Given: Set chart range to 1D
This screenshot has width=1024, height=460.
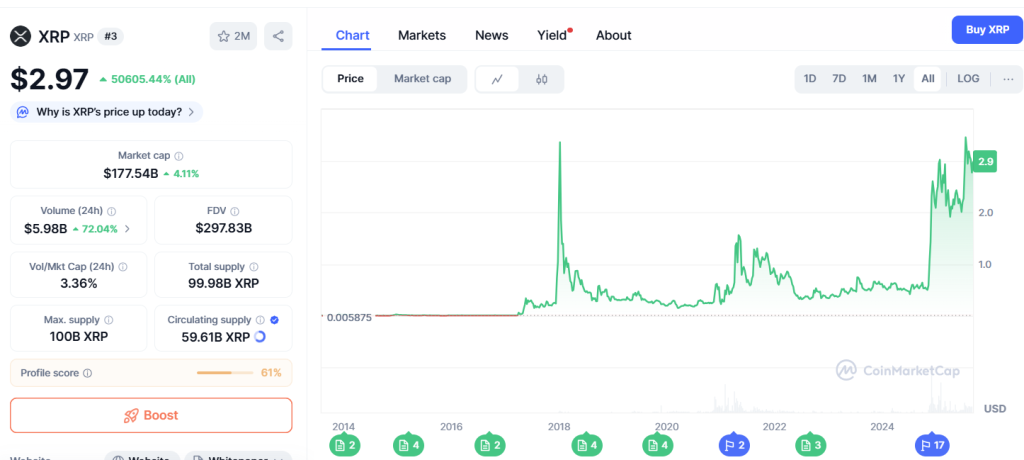Looking at the screenshot, I should pos(810,79).
